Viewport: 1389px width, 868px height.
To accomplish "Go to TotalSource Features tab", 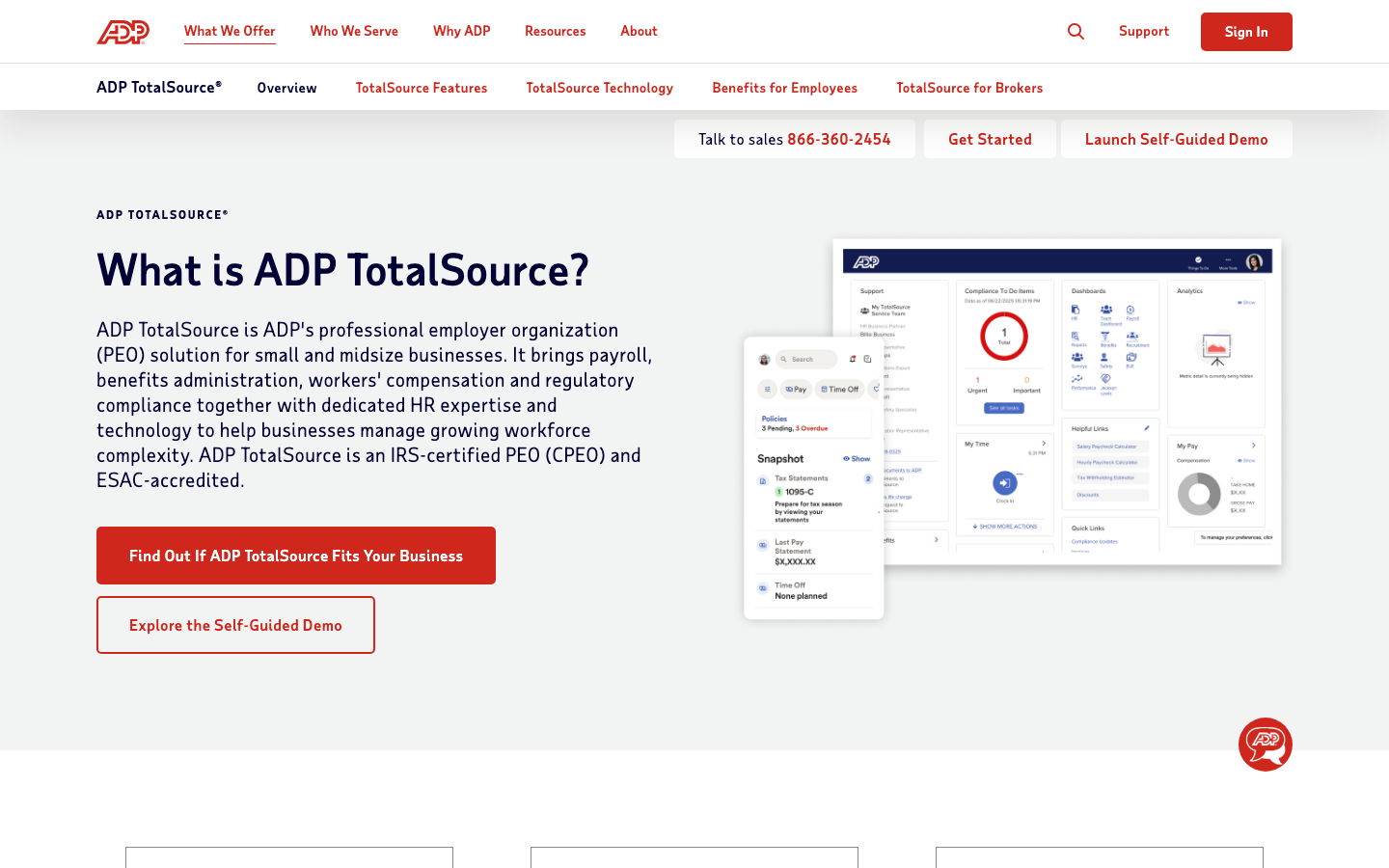I will (422, 88).
